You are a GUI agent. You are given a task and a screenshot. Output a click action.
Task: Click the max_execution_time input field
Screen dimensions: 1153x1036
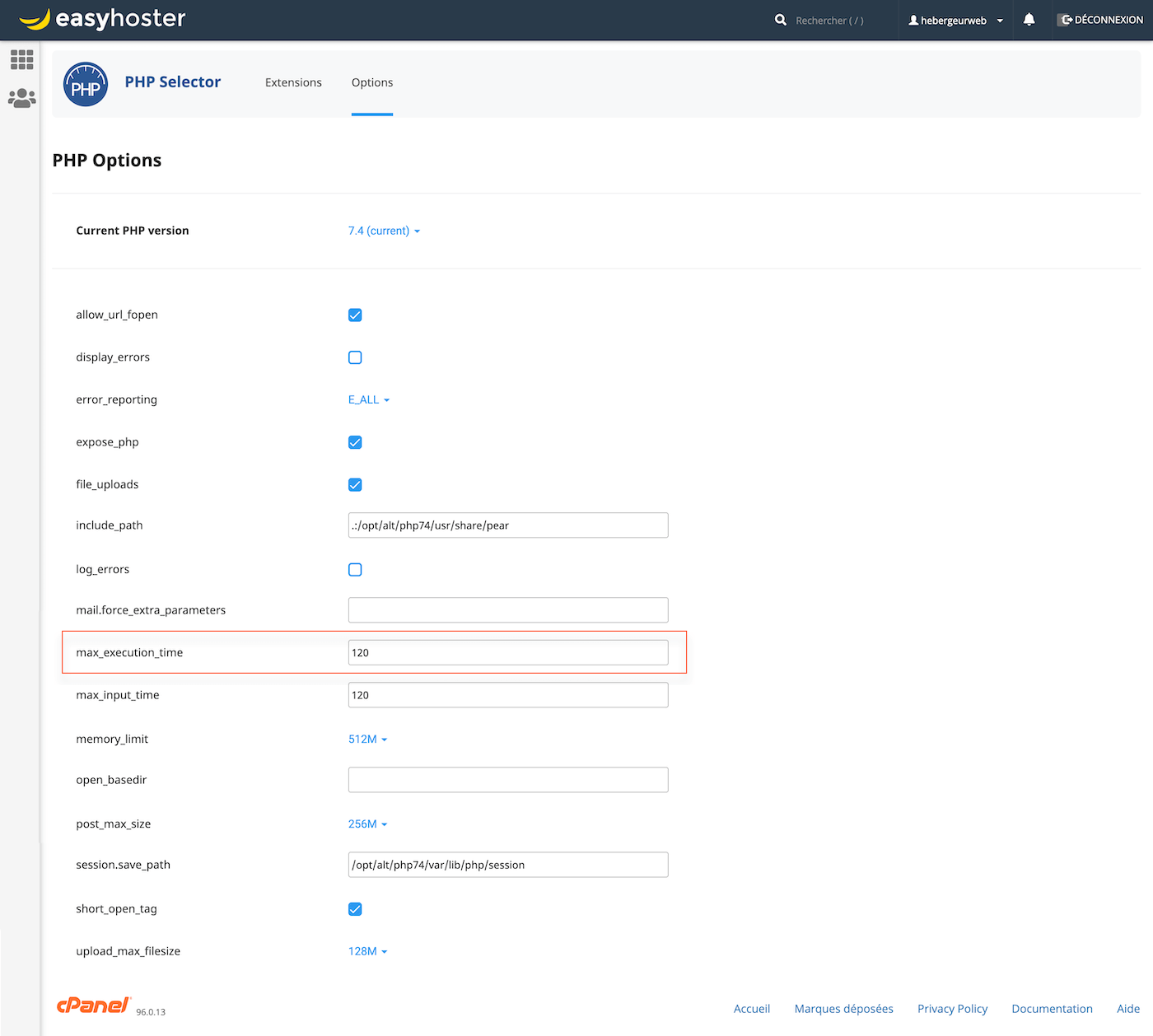[508, 653]
